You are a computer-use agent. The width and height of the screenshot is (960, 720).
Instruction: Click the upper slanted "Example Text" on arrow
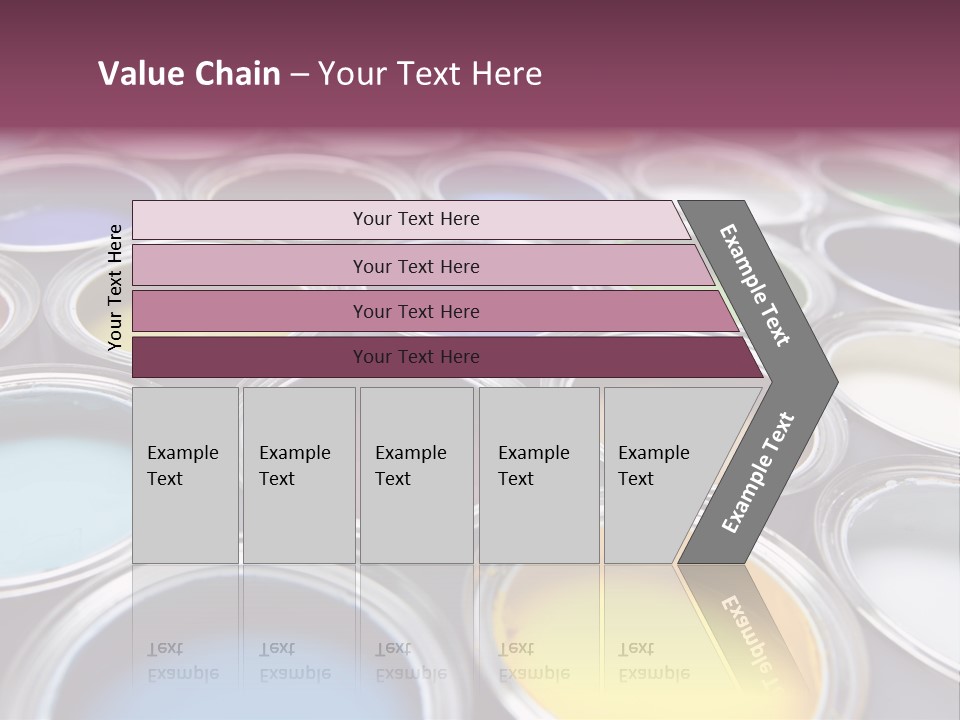click(755, 285)
